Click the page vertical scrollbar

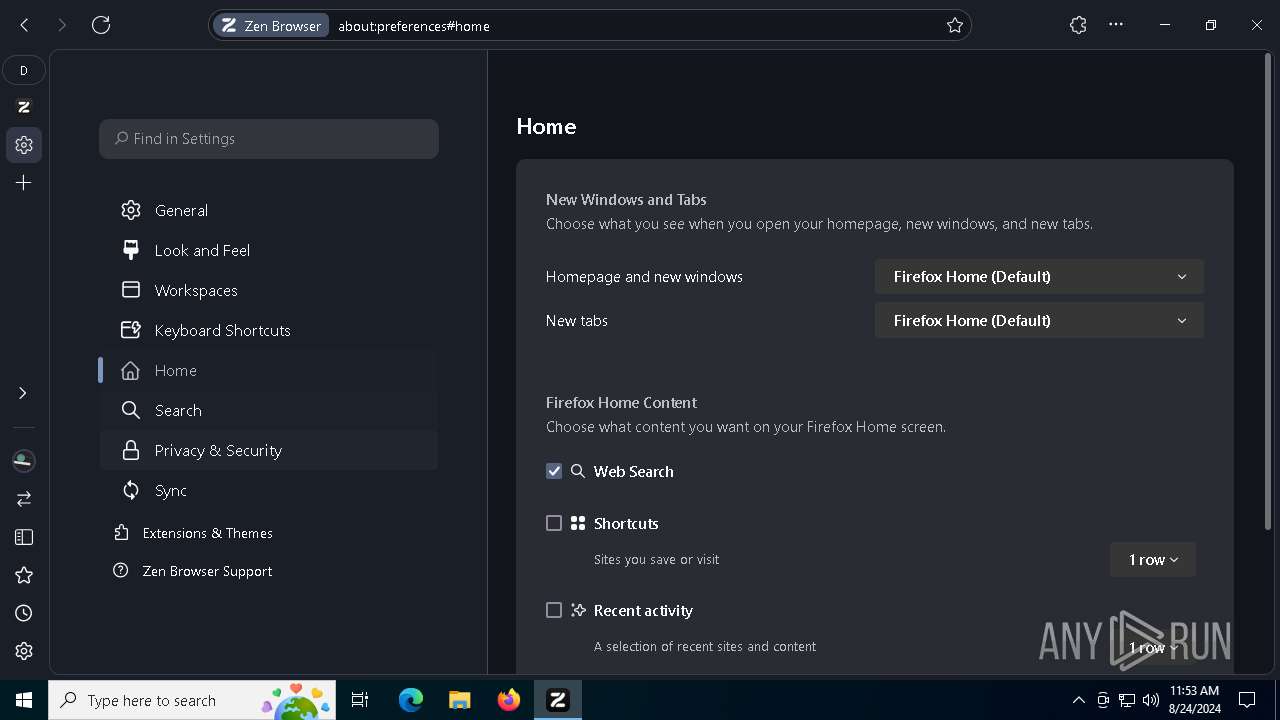[1269, 293]
